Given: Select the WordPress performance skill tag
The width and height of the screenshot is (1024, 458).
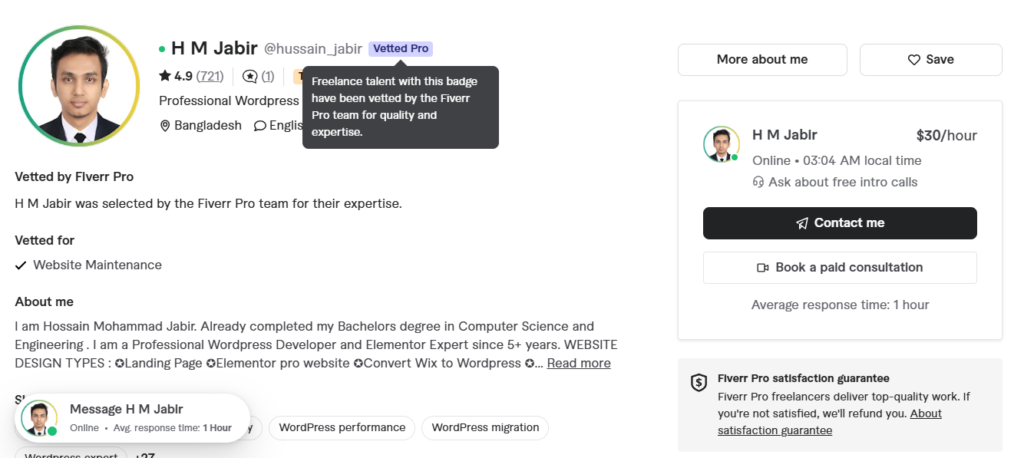Looking at the screenshot, I should tap(342, 428).
